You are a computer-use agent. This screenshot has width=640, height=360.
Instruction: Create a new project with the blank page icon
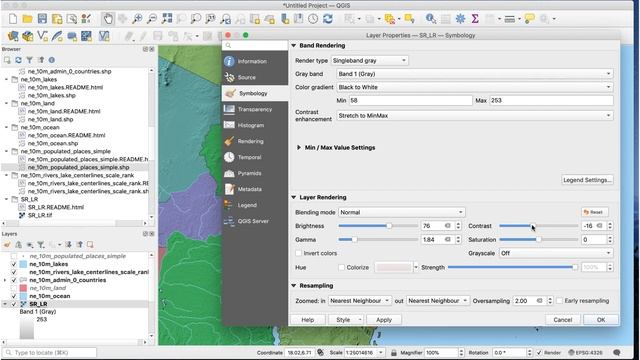(x=13, y=19)
